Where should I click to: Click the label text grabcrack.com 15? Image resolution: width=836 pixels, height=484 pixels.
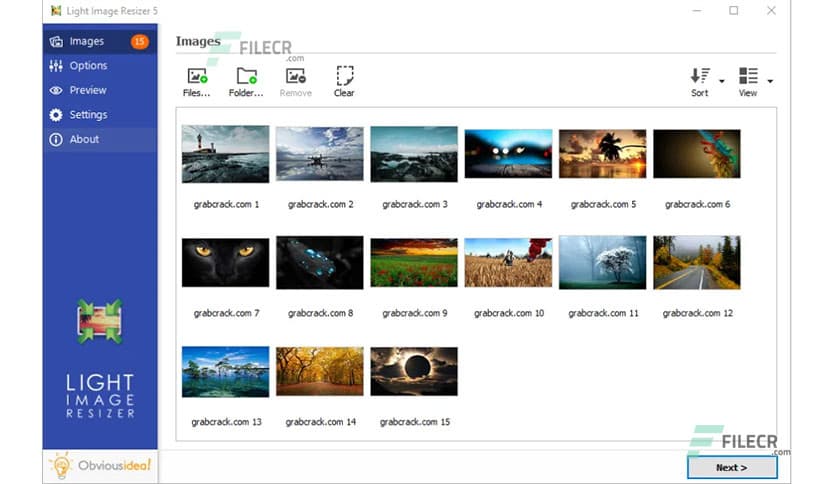click(415, 422)
